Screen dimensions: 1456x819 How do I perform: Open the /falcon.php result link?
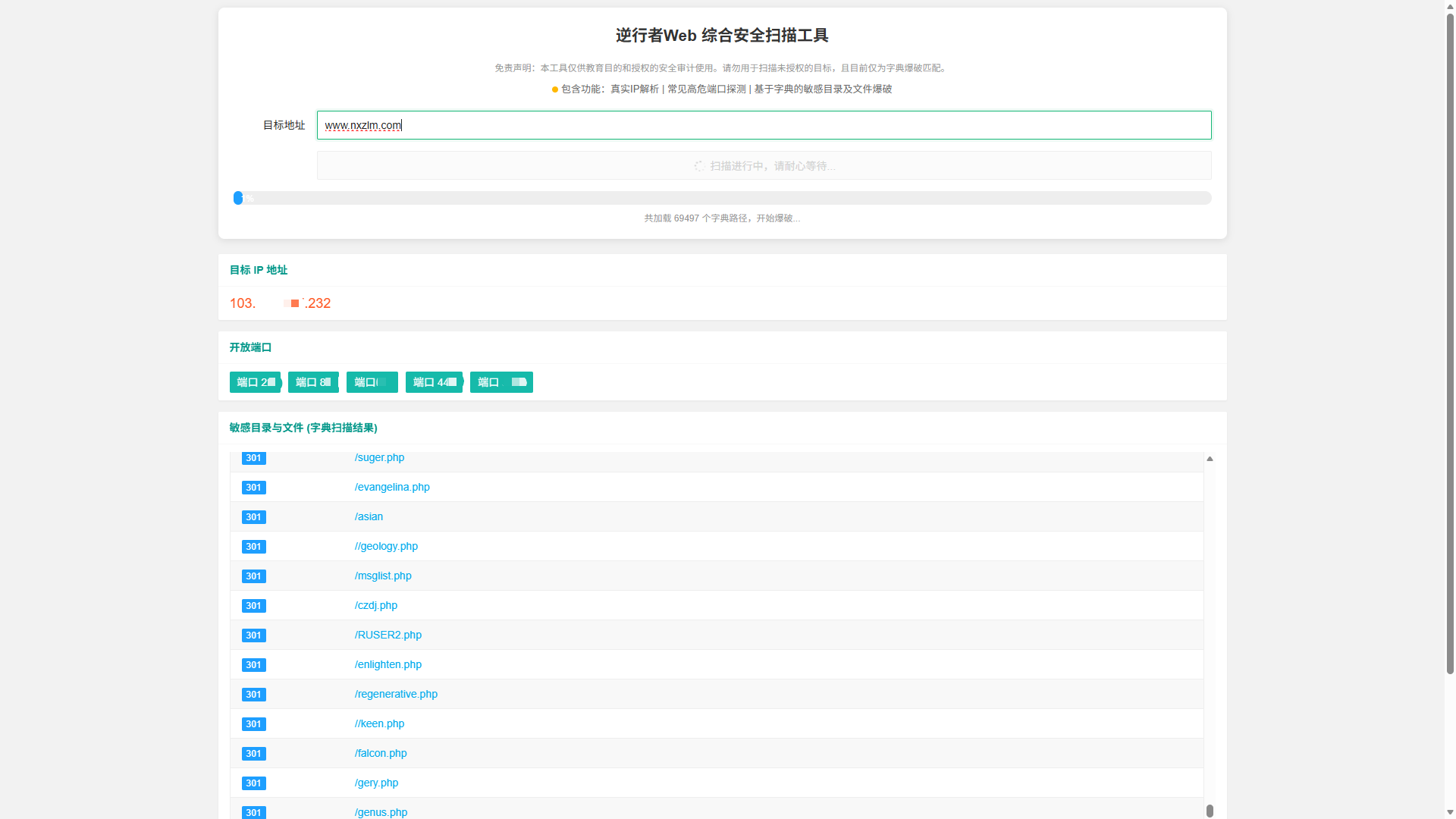[380, 753]
